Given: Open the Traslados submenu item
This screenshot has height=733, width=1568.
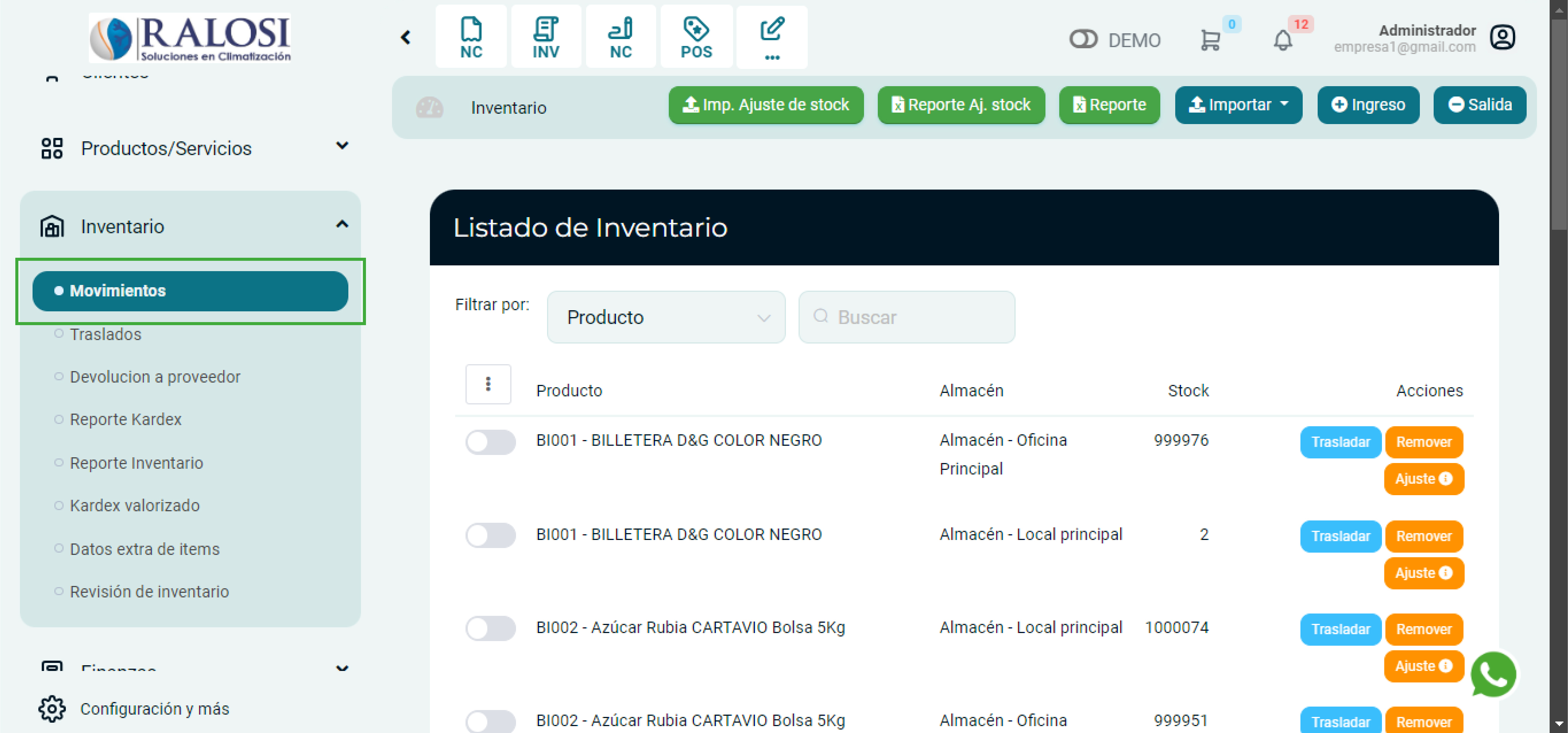Looking at the screenshot, I should [105, 334].
